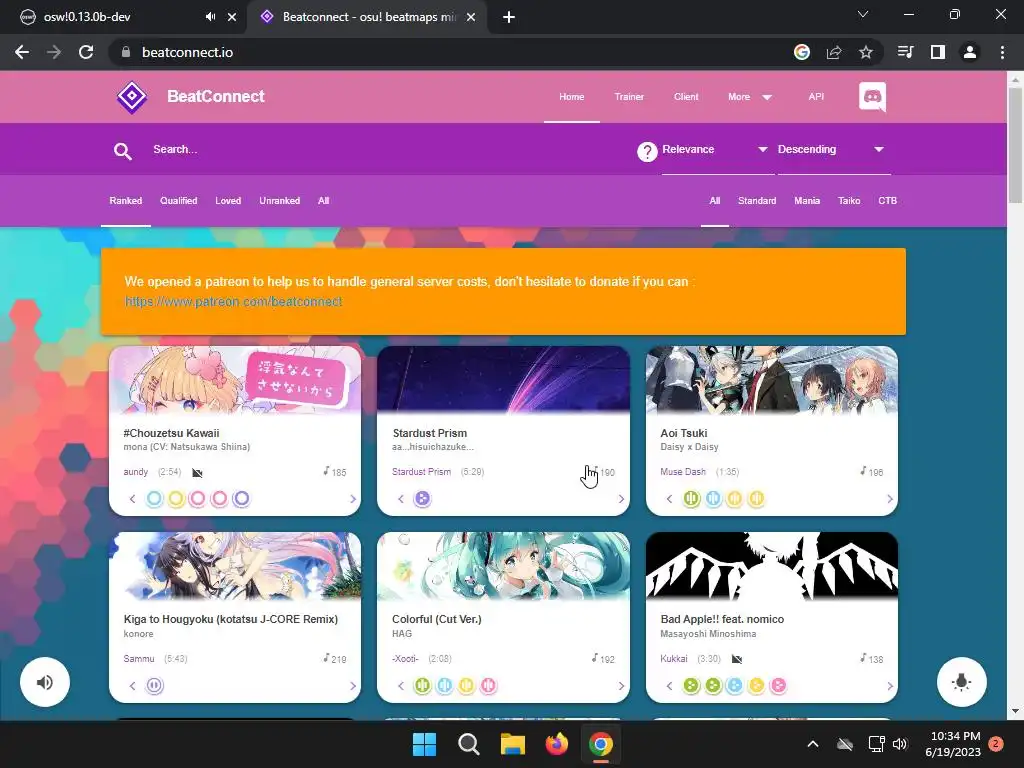Image resolution: width=1024 pixels, height=768 pixels.
Task: Show hidden system tray icons
Action: (812, 744)
